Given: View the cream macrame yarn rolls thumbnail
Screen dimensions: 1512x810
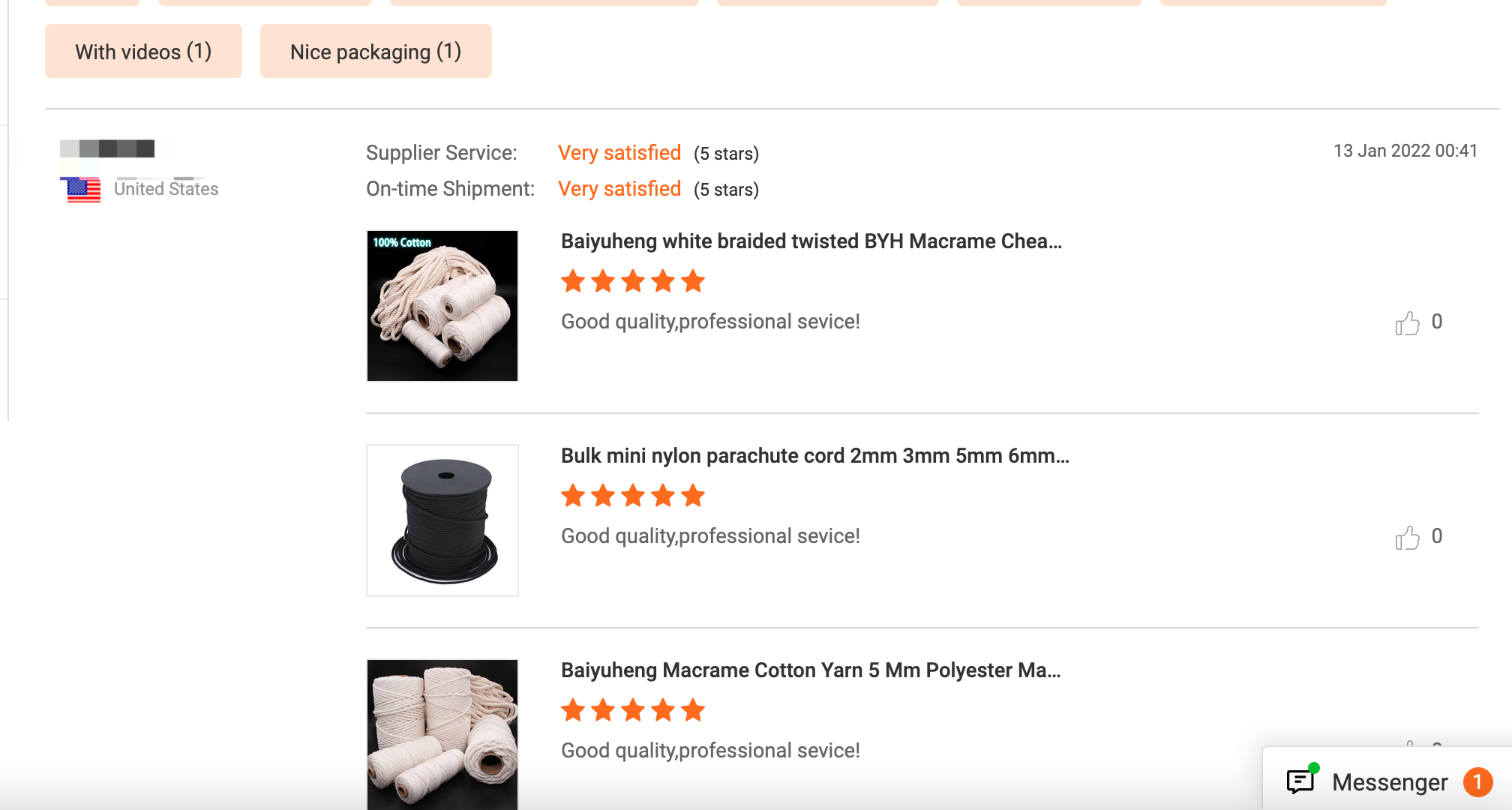Looking at the screenshot, I should point(442,733).
